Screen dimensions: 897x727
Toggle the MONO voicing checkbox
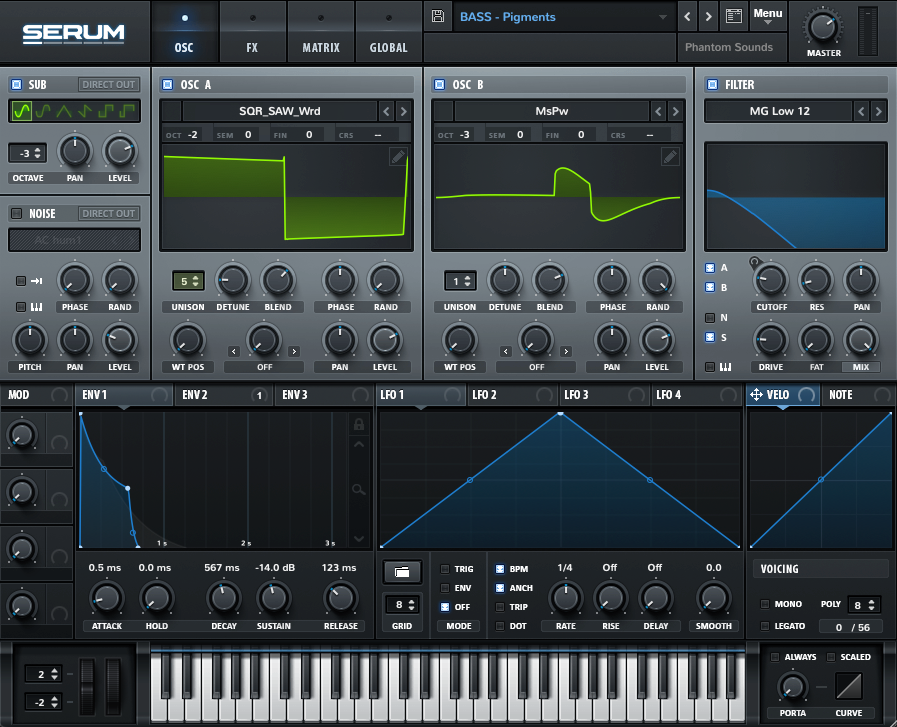(x=765, y=604)
